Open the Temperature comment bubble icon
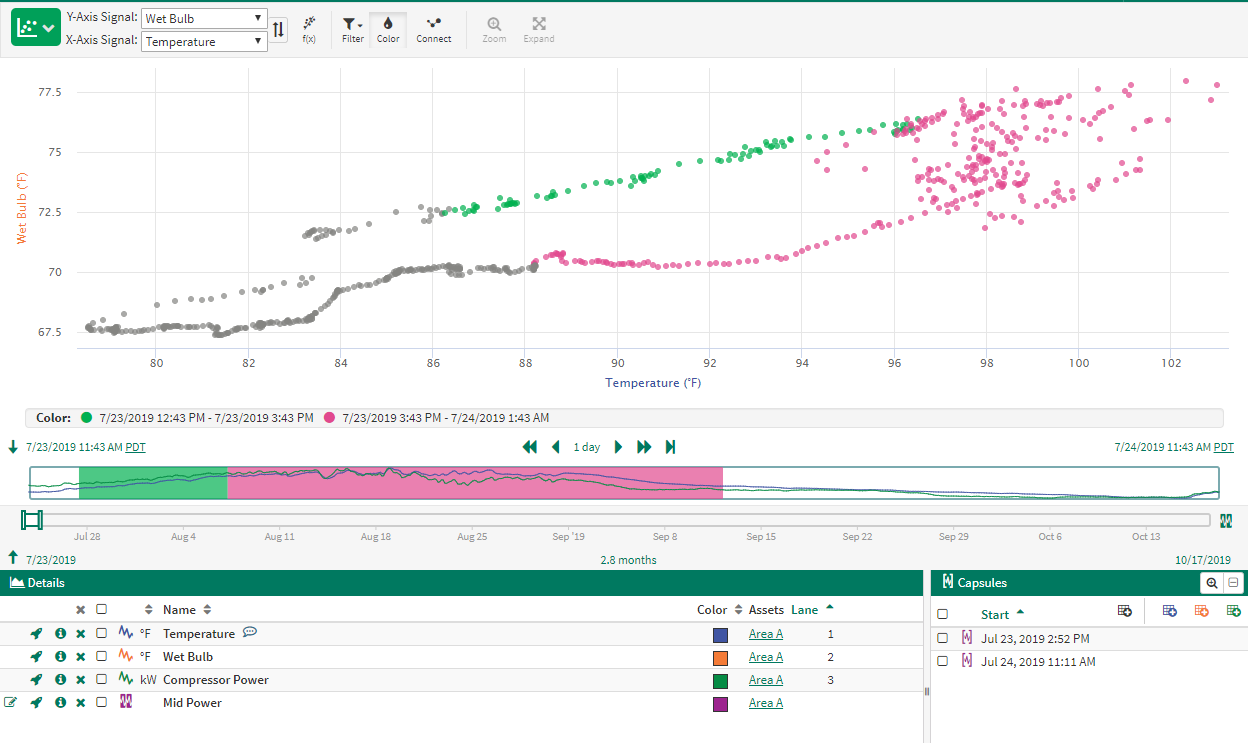The height and width of the screenshot is (743, 1248). (x=250, y=633)
